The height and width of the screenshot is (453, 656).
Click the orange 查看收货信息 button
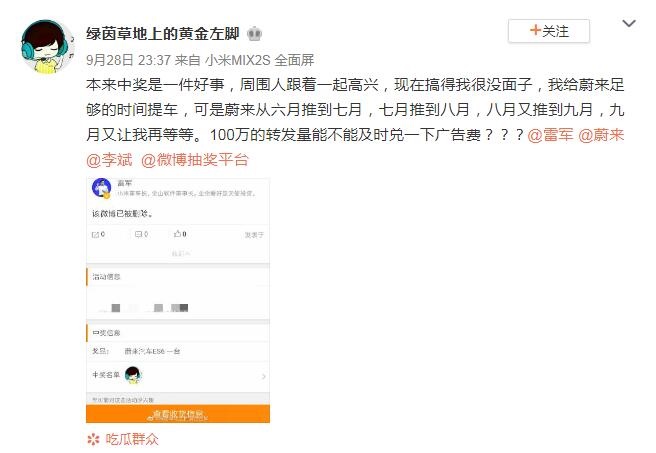[178, 414]
